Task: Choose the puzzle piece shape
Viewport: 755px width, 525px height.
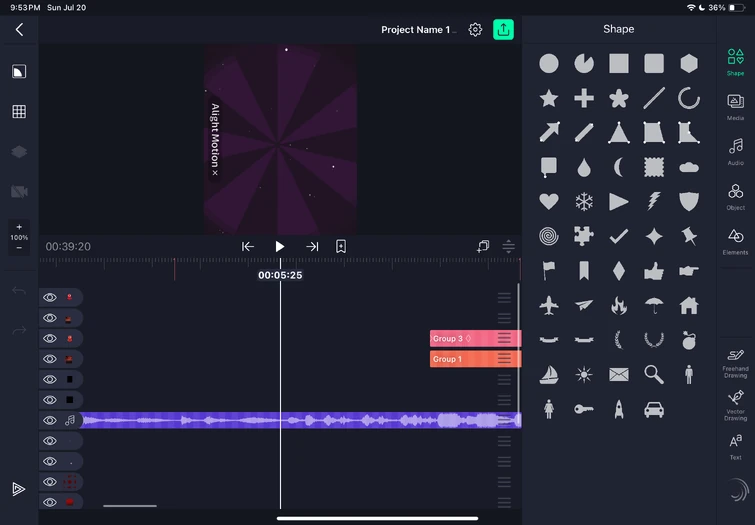Action: click(x=584, y=236)
